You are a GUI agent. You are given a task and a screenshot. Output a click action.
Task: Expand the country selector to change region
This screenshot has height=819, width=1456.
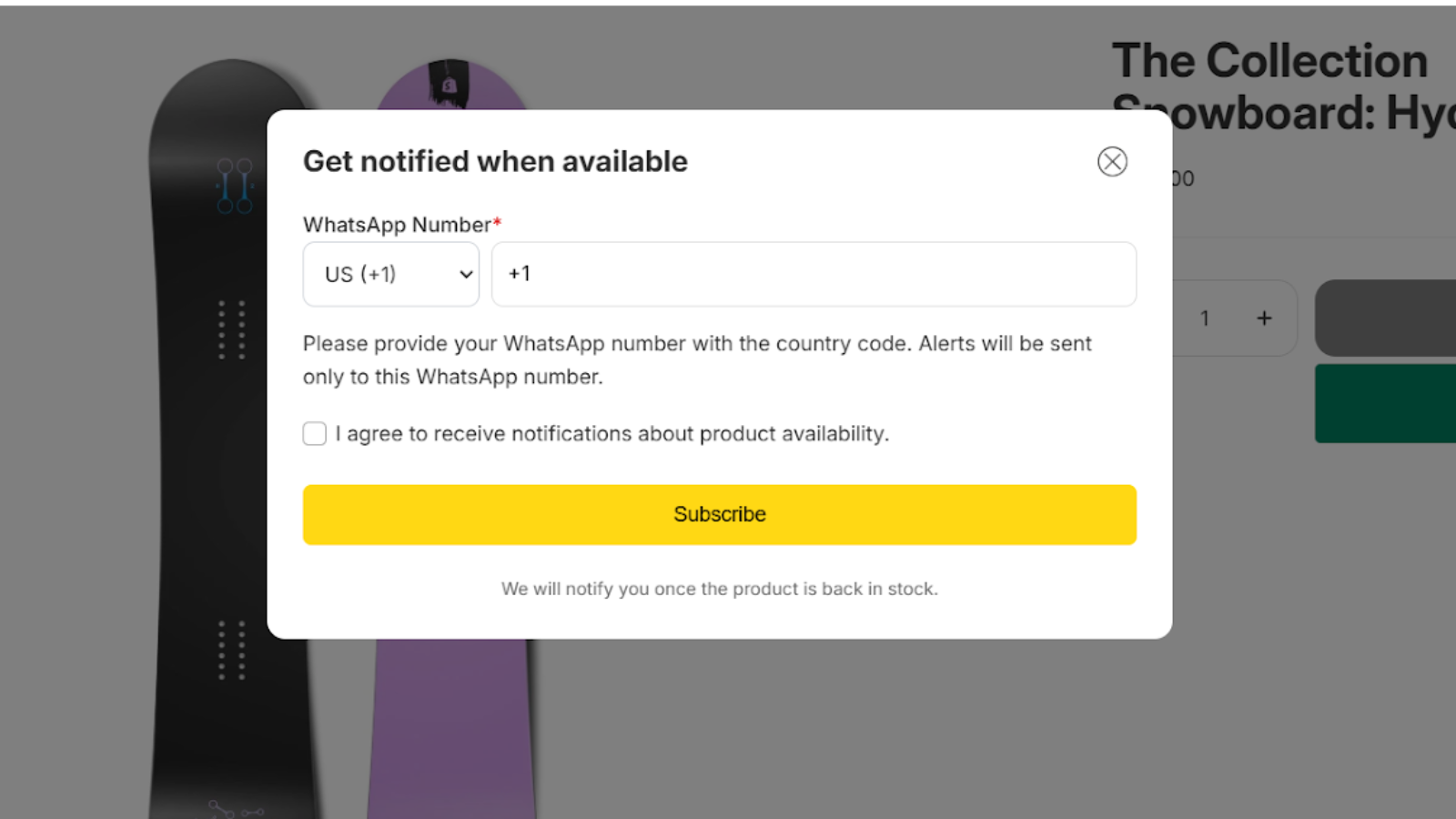(x=390, y=274)
